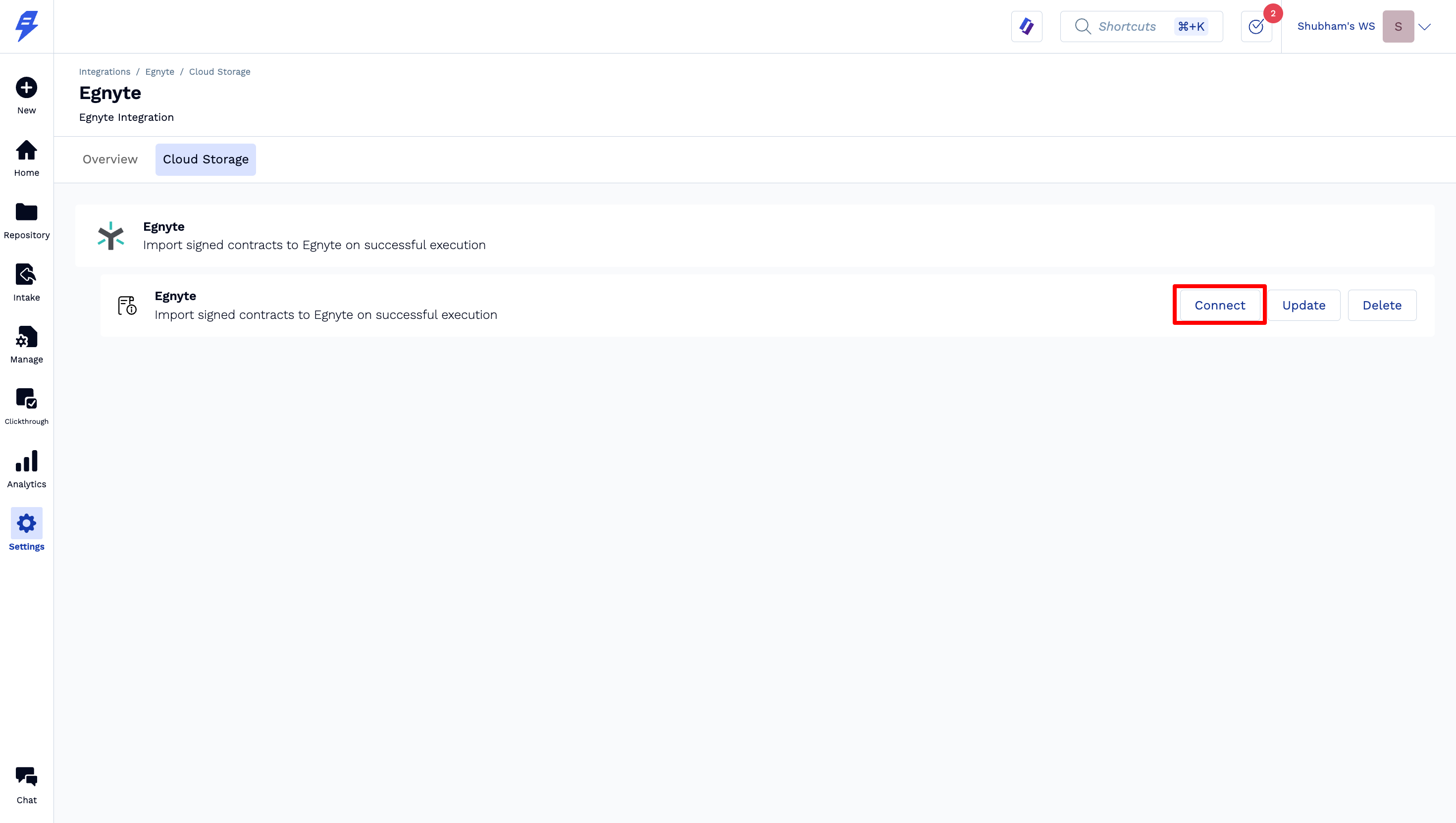Viewport: 1456px width, 823px height.
Task: Select the Cloud Storage tab
Action: 206,159
